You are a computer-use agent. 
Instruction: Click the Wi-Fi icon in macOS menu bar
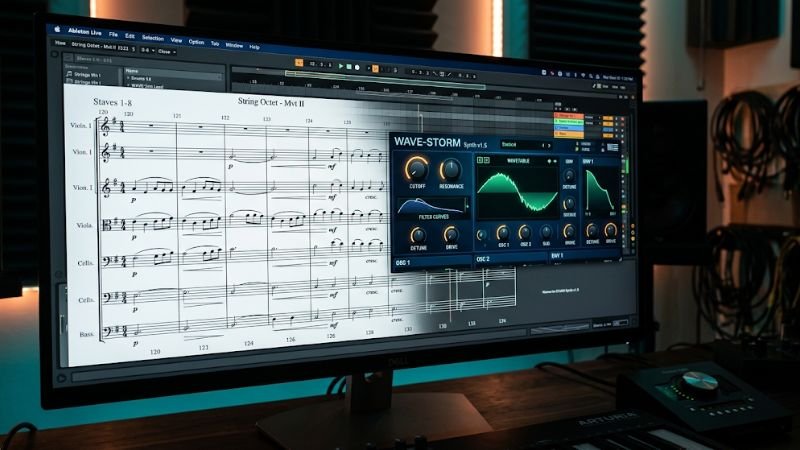point(583,76)
